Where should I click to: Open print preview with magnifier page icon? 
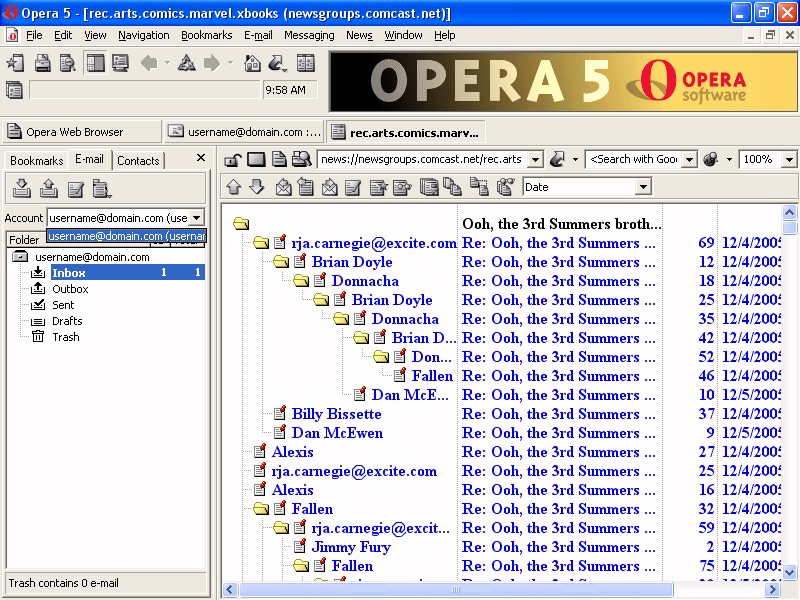[67, 63]
